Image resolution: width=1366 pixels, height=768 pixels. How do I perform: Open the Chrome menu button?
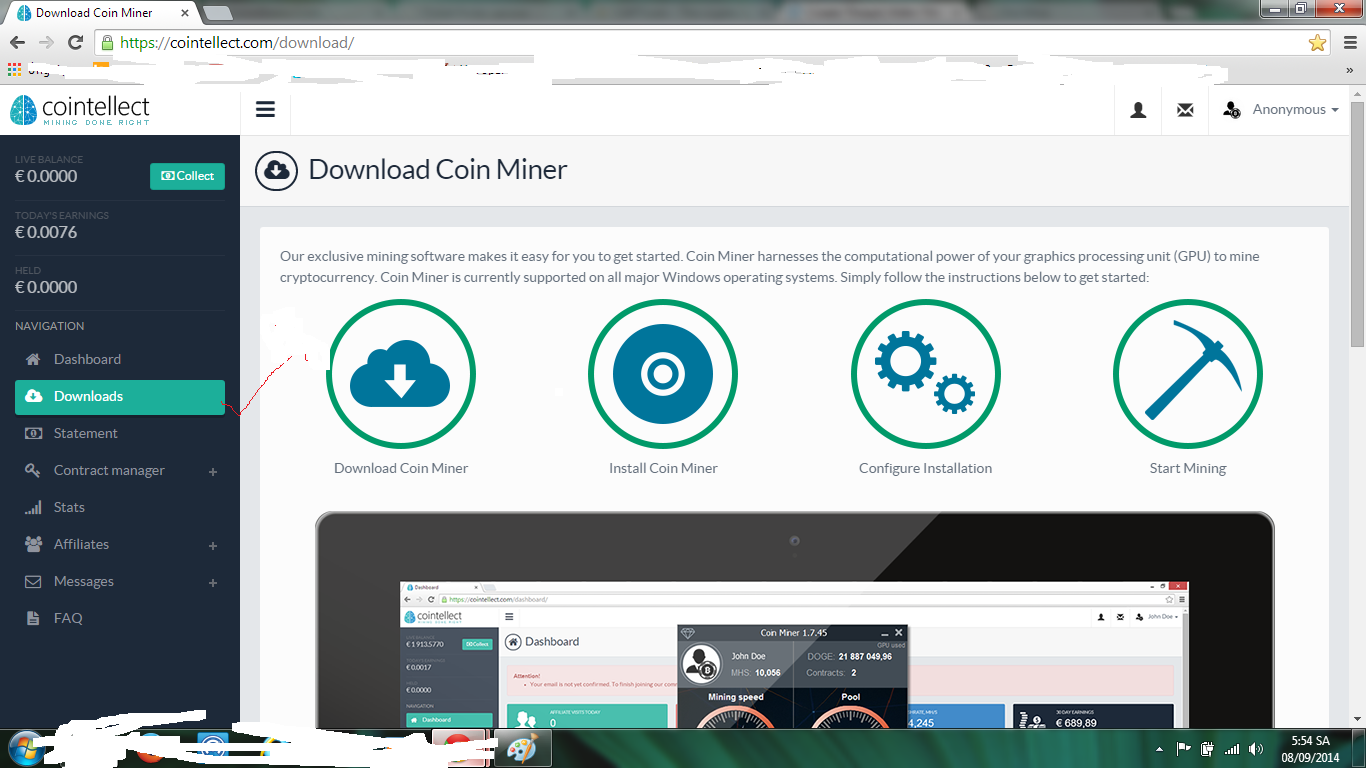(1349, 42)
